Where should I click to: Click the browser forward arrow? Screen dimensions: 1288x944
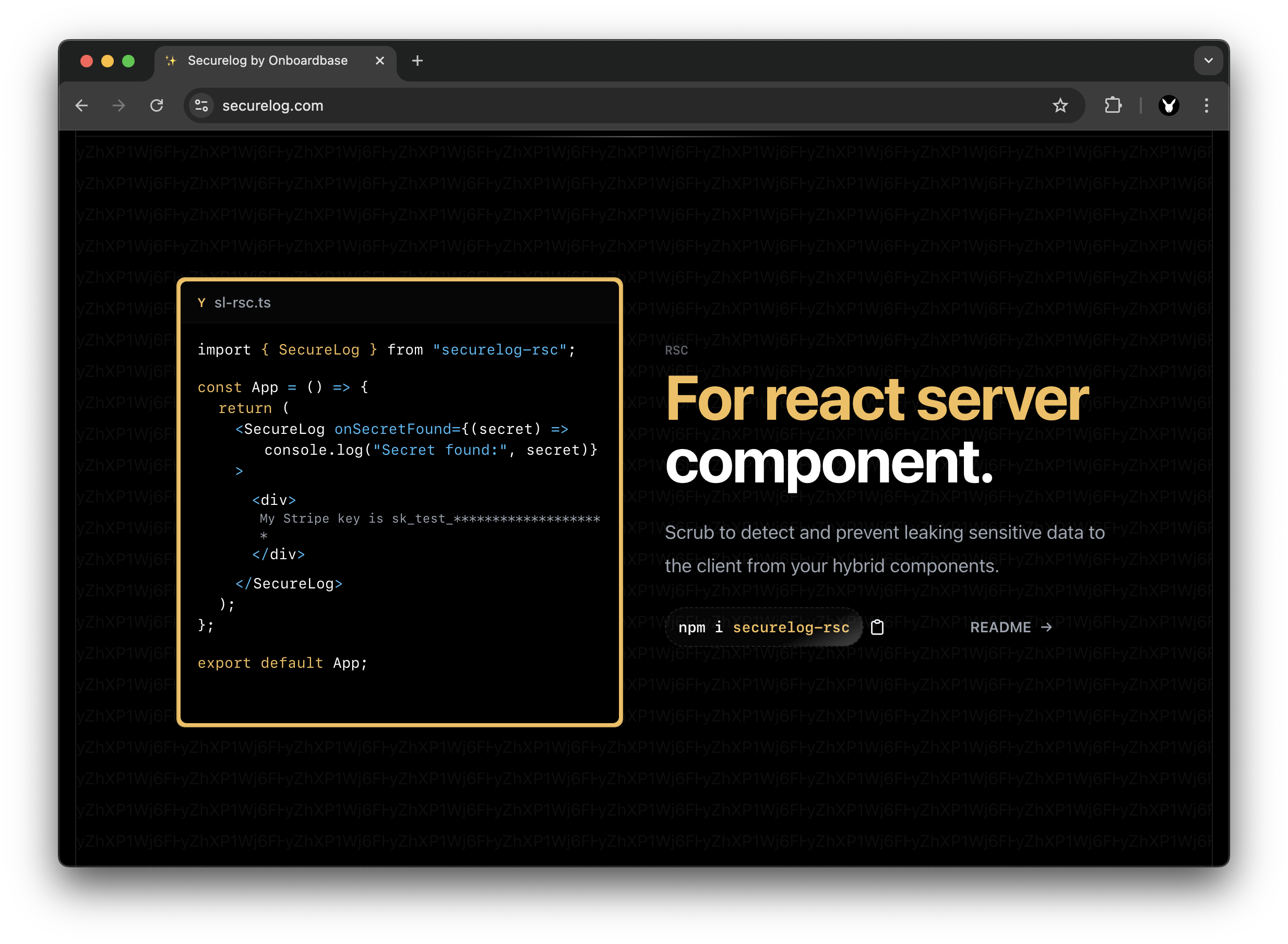pos(119,105)
